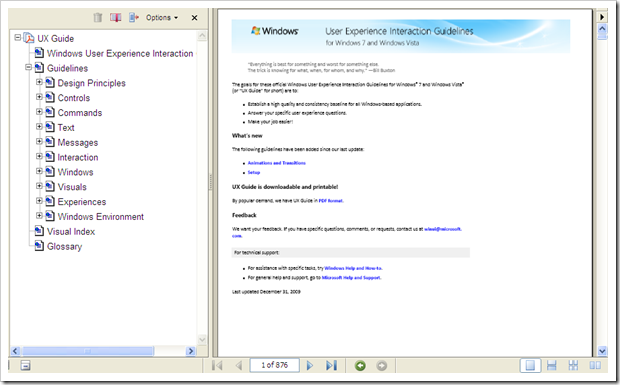Select the Guidelines bookmark
The height and width of the screenshot is (385, 620).
tap(68, 68)
